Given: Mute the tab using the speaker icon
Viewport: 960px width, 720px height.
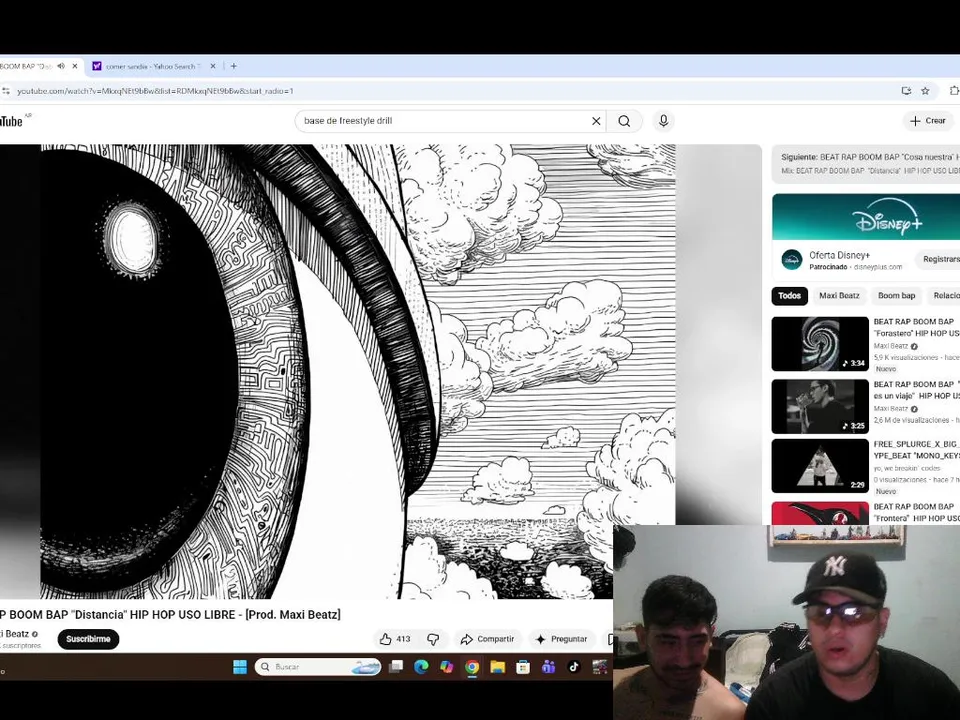Looking at the screenshot, I should tap(61, 66).
